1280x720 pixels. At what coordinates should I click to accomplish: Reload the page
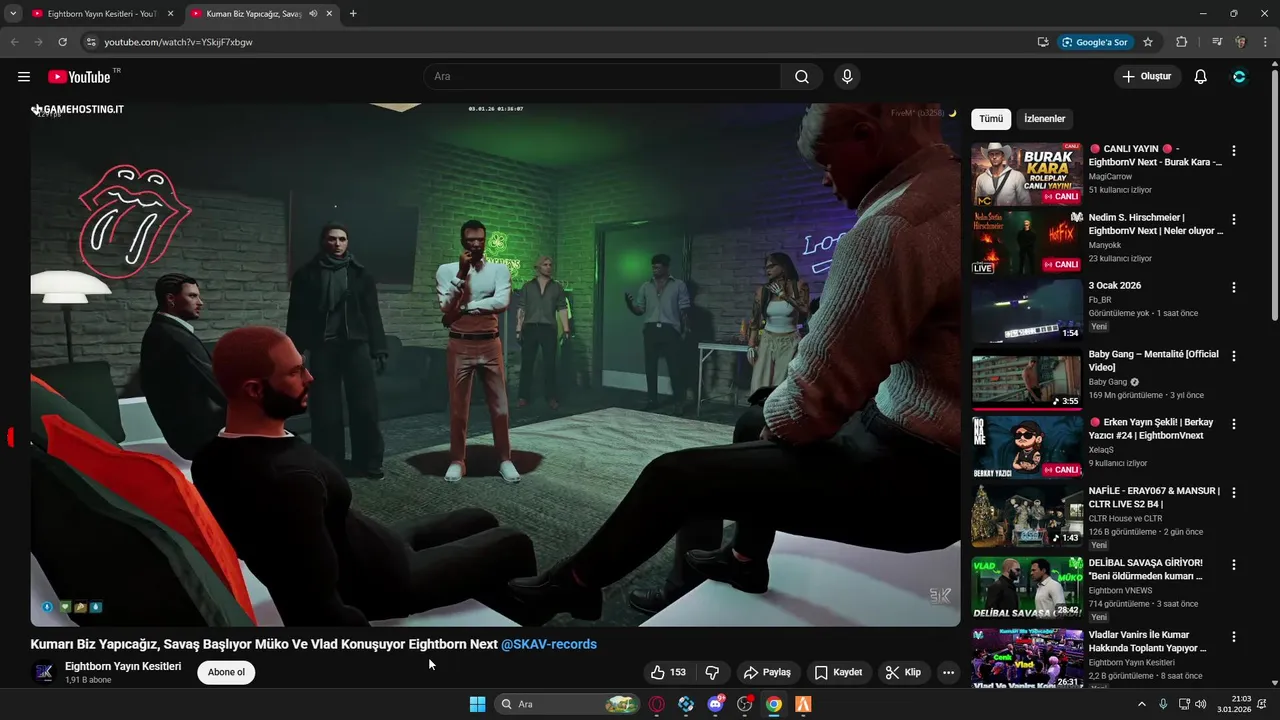click(62, 42)
